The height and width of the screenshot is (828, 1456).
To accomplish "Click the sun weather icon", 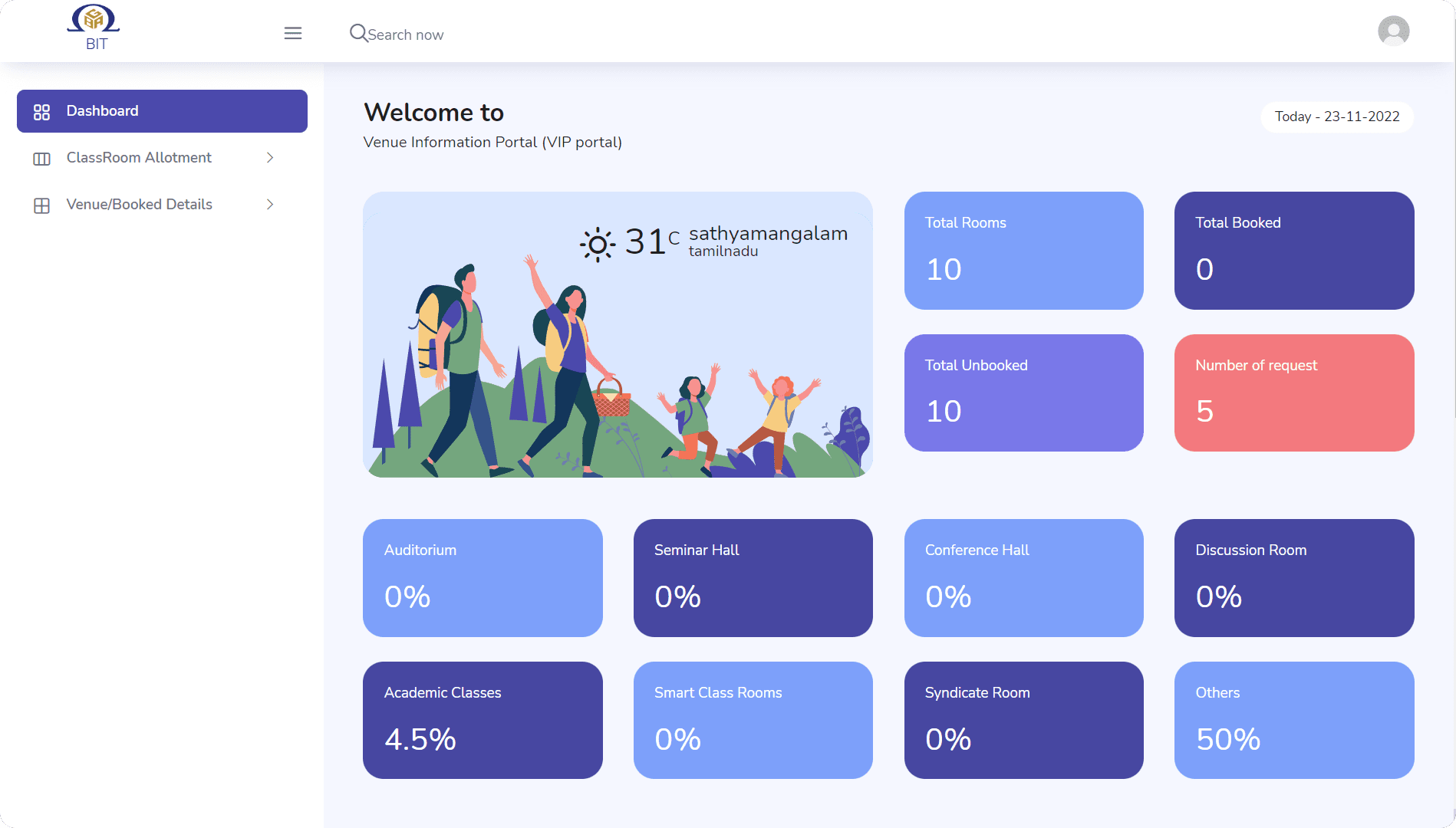I will [598, 245].
